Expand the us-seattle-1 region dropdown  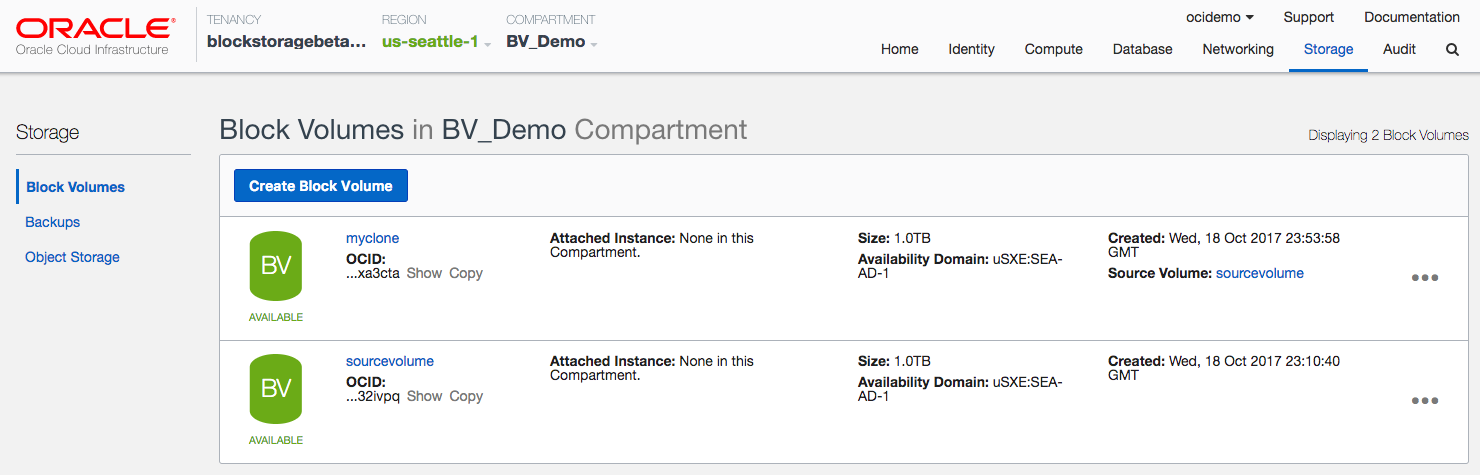436,42
